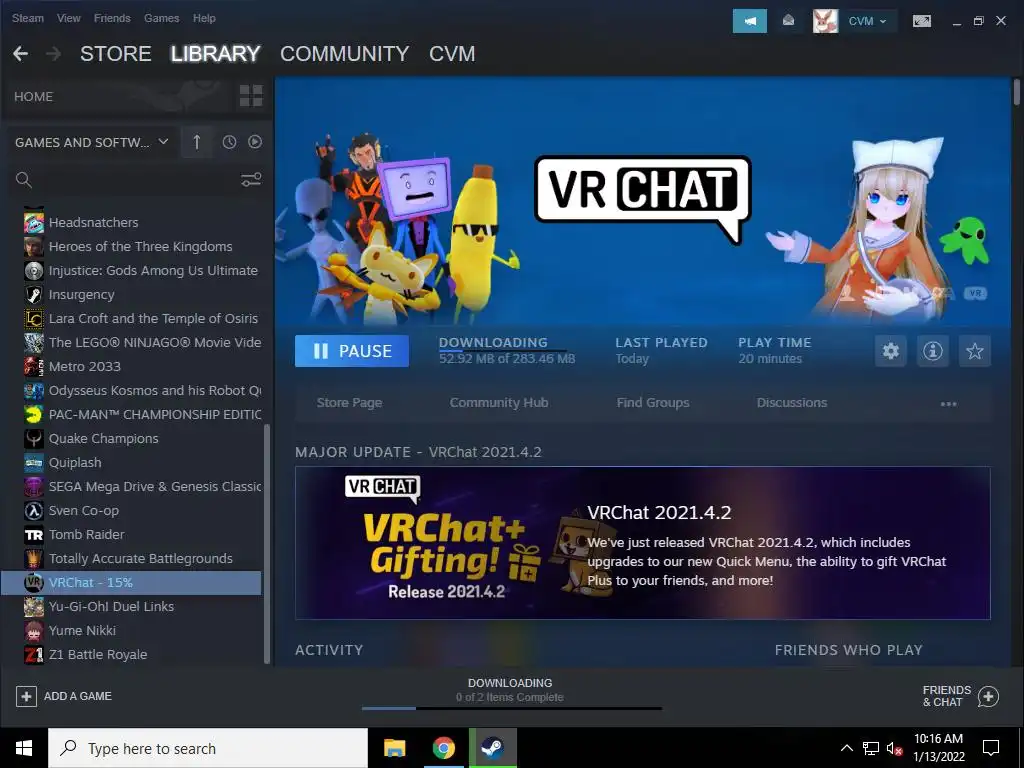Pause the VRChat download
Viewport: 1024px width, 768px height.
(352, 351)
